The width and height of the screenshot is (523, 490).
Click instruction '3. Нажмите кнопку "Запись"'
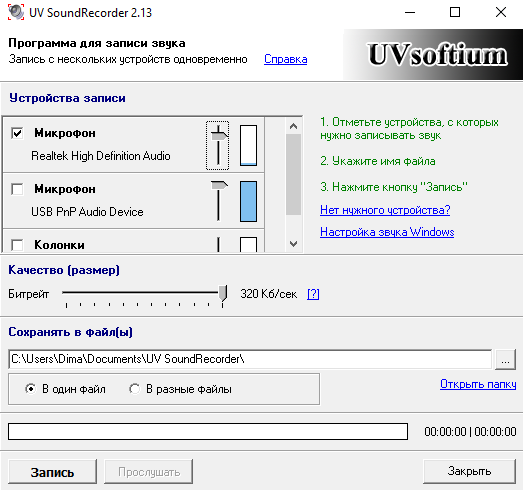pyautogui.click(x=394, y=187)
